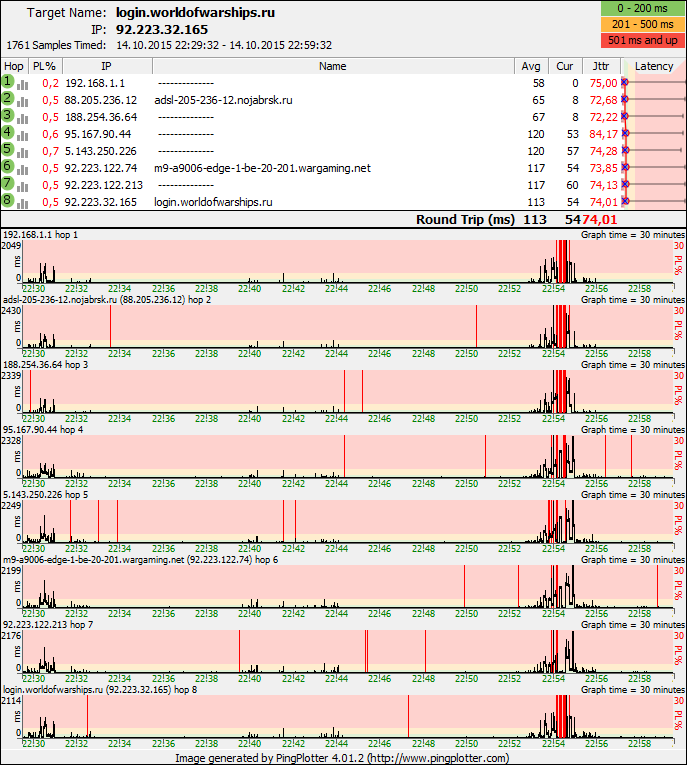Click the header IP 92.223.32.165
The height and width of the screenshot is (765, 687).
[x=162, y=30]
